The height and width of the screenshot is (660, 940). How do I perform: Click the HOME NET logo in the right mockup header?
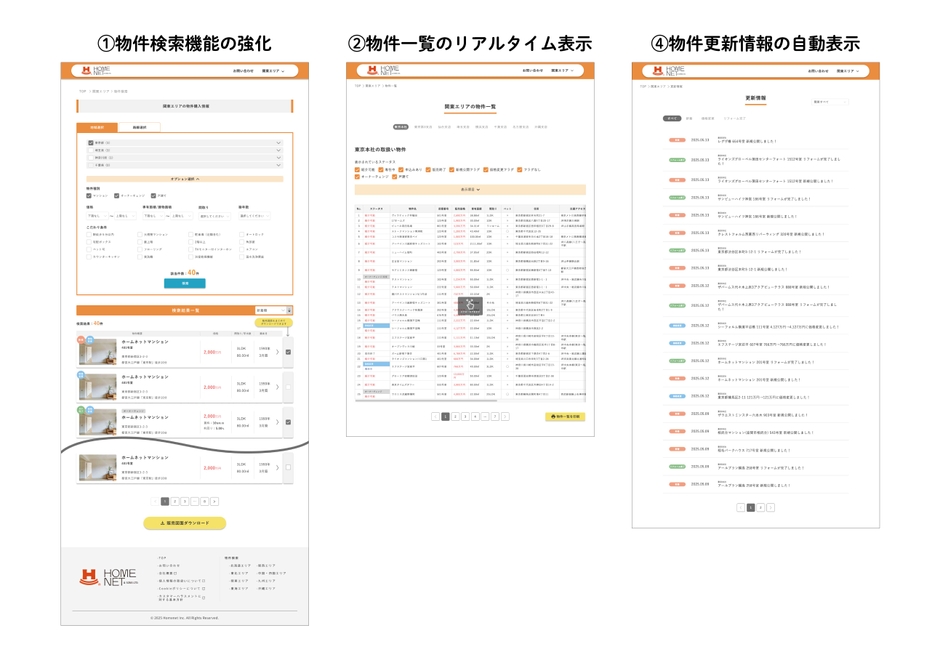tap(668, 70)
